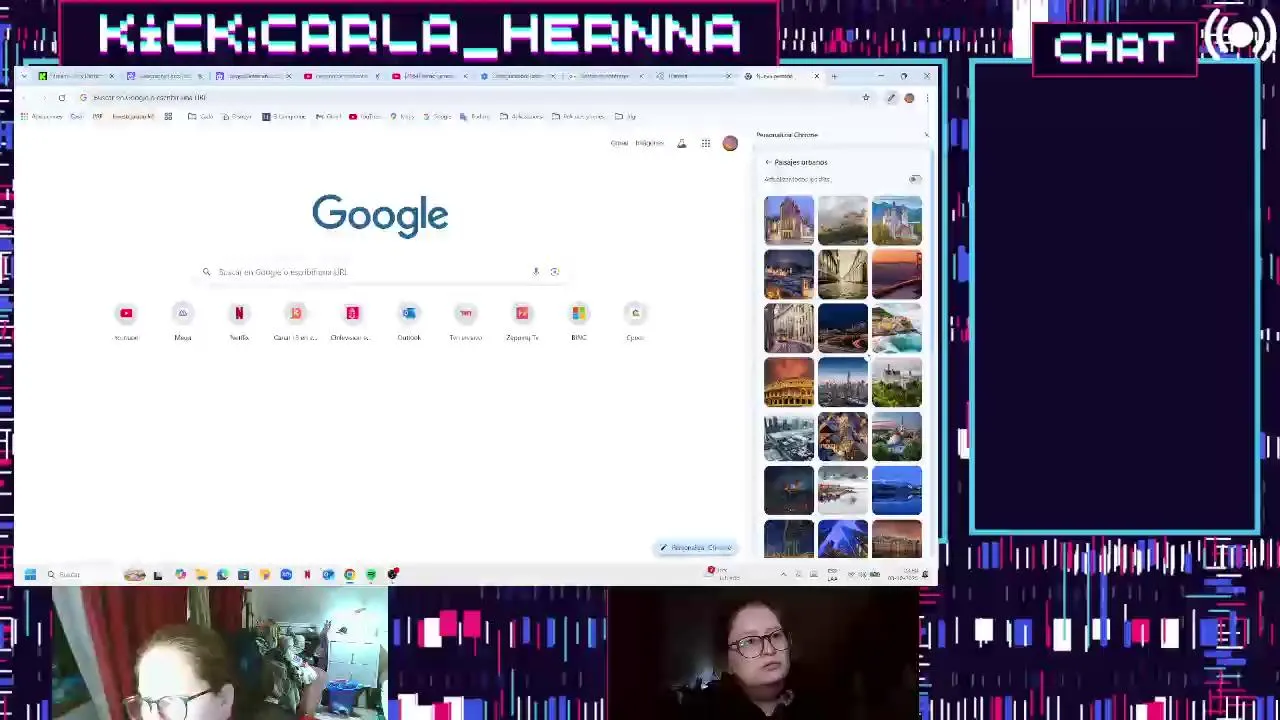Select the Golden Gate bridge sunset thumbnail
Viewport: 1280px width, 720px height.
(x=897, y=275)
